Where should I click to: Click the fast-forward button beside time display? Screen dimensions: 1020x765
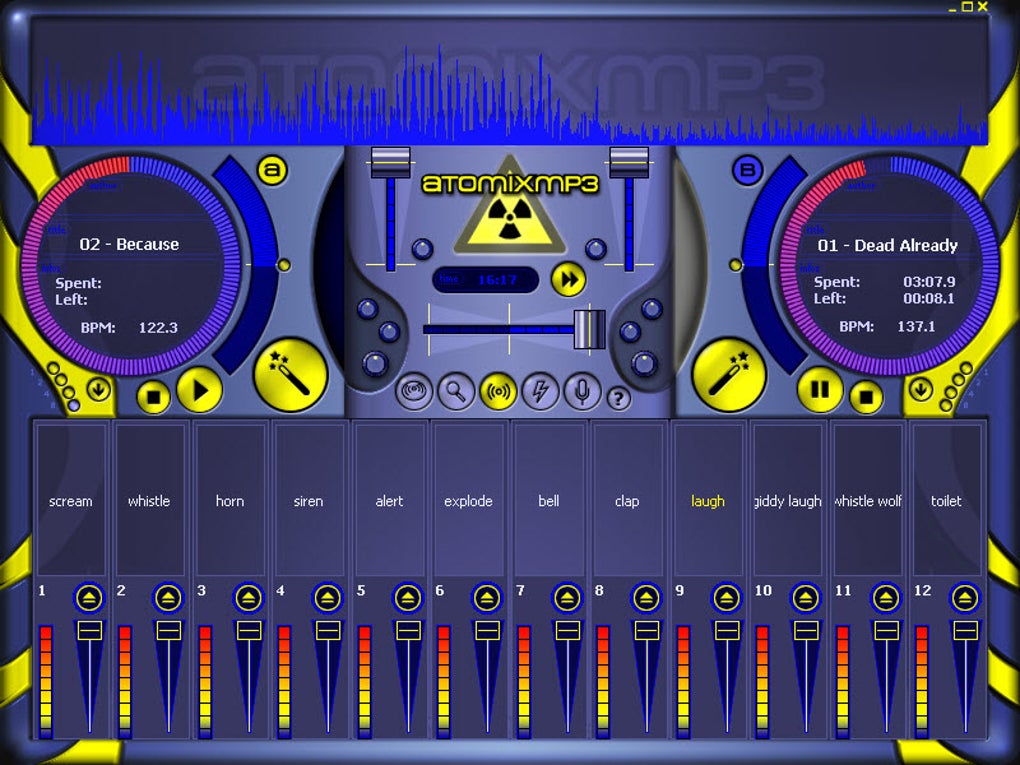569,280
